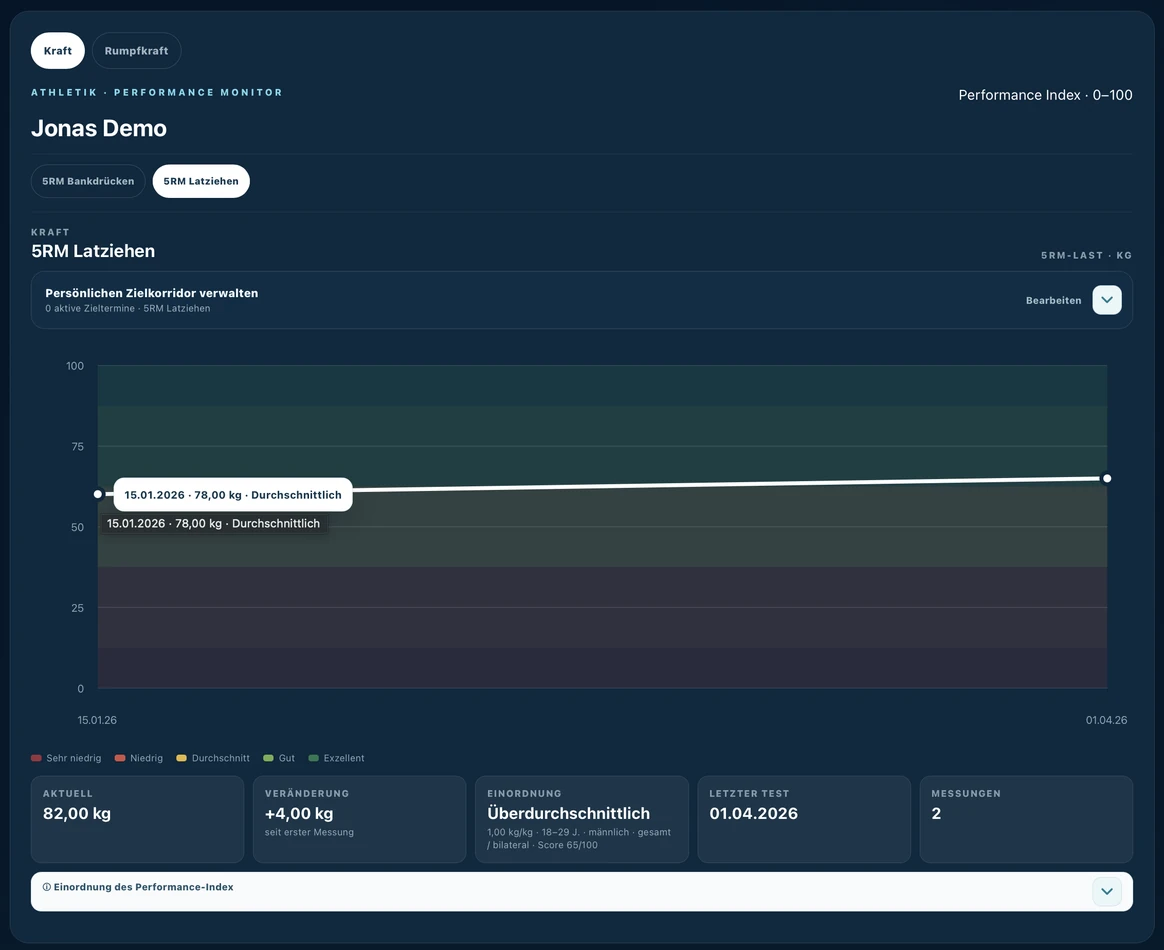Open Einordnung des Performance-Index info bar

[x=581, y=891]
